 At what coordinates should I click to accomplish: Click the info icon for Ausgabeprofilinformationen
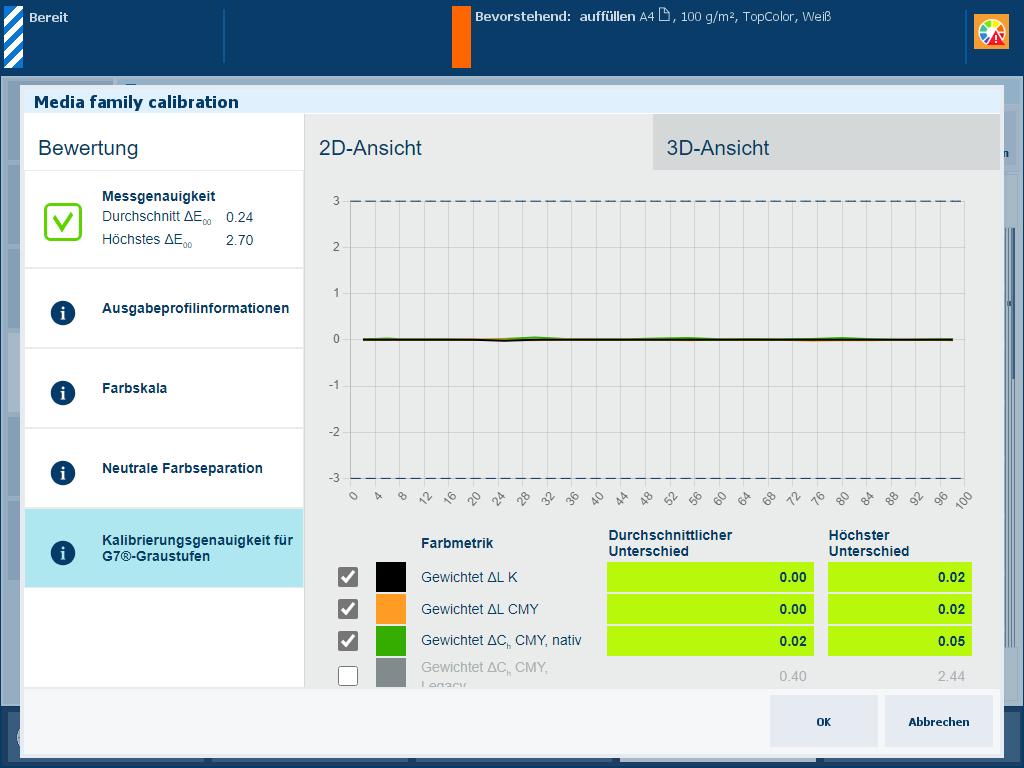coord(63,313)
